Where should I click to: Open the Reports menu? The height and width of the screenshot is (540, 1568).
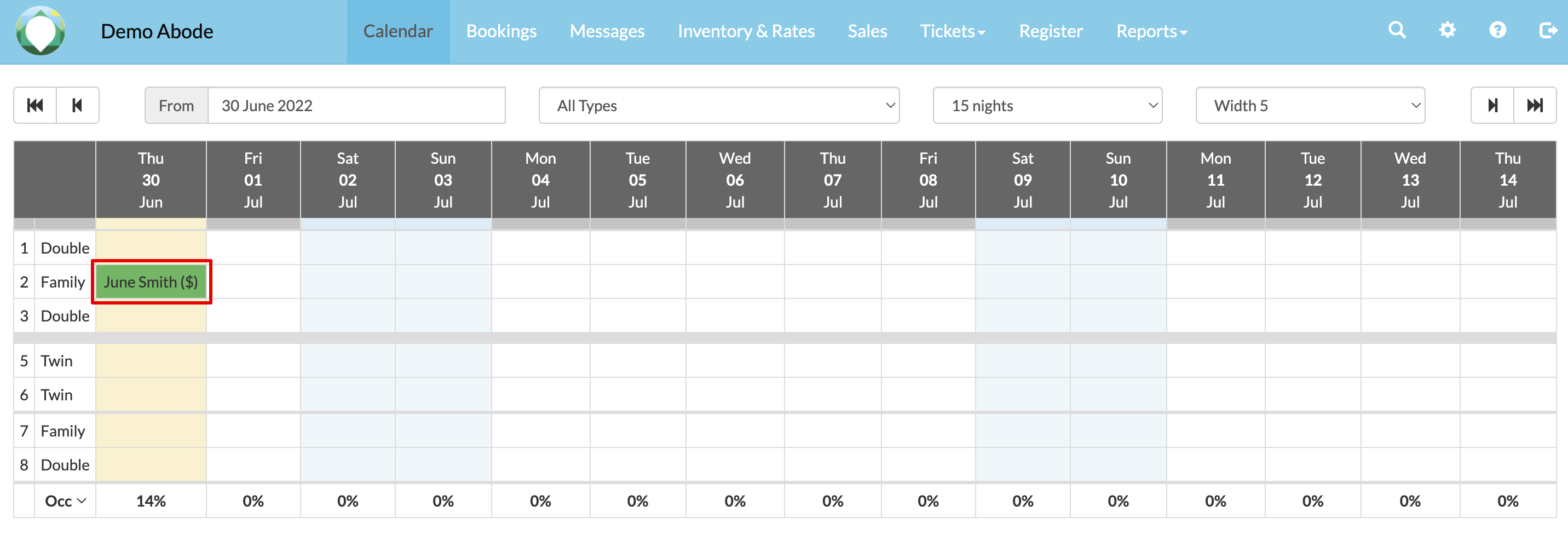pyautogui.click(x=1151, y=31)
